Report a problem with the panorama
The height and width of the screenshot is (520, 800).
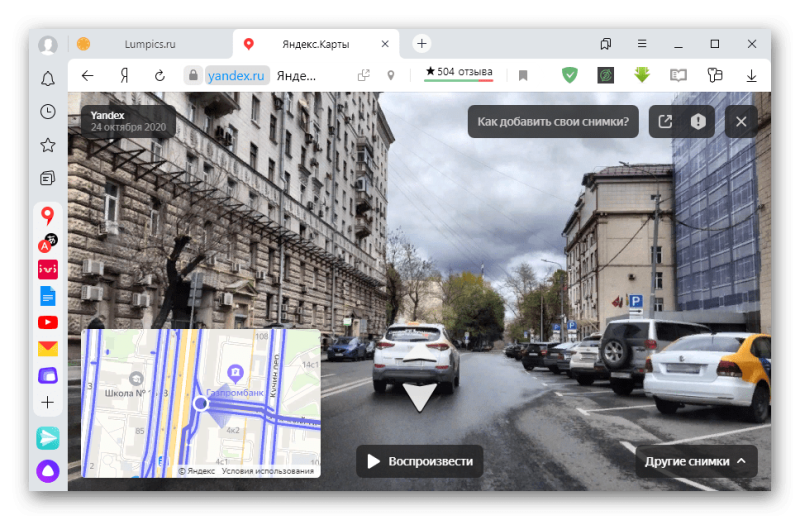pos(698,121)
